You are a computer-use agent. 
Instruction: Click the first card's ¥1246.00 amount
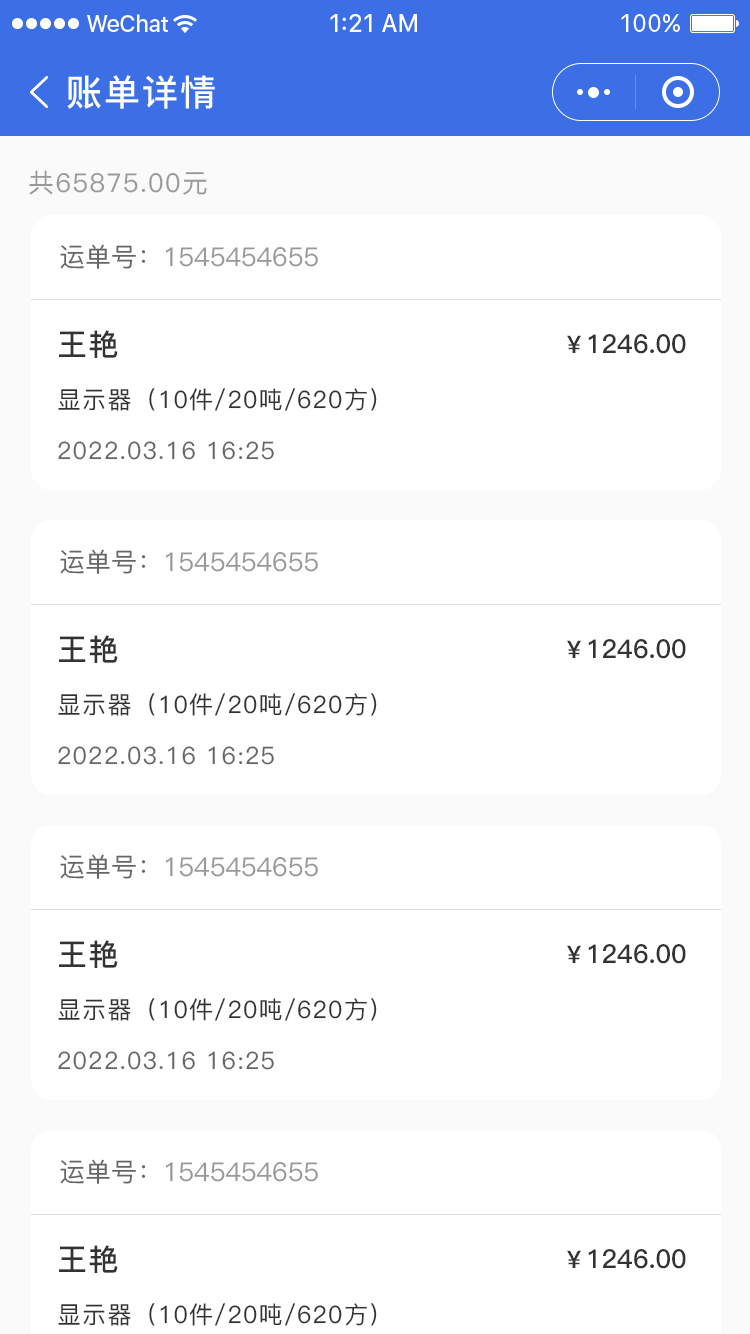pos(627,345)
